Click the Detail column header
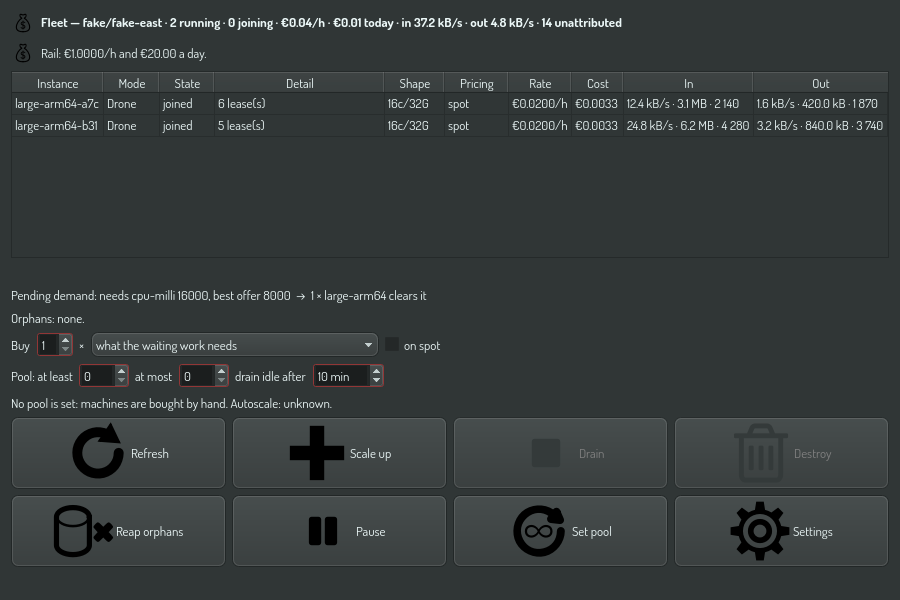This screenshot has height=600, width=900. coord(299,83)
